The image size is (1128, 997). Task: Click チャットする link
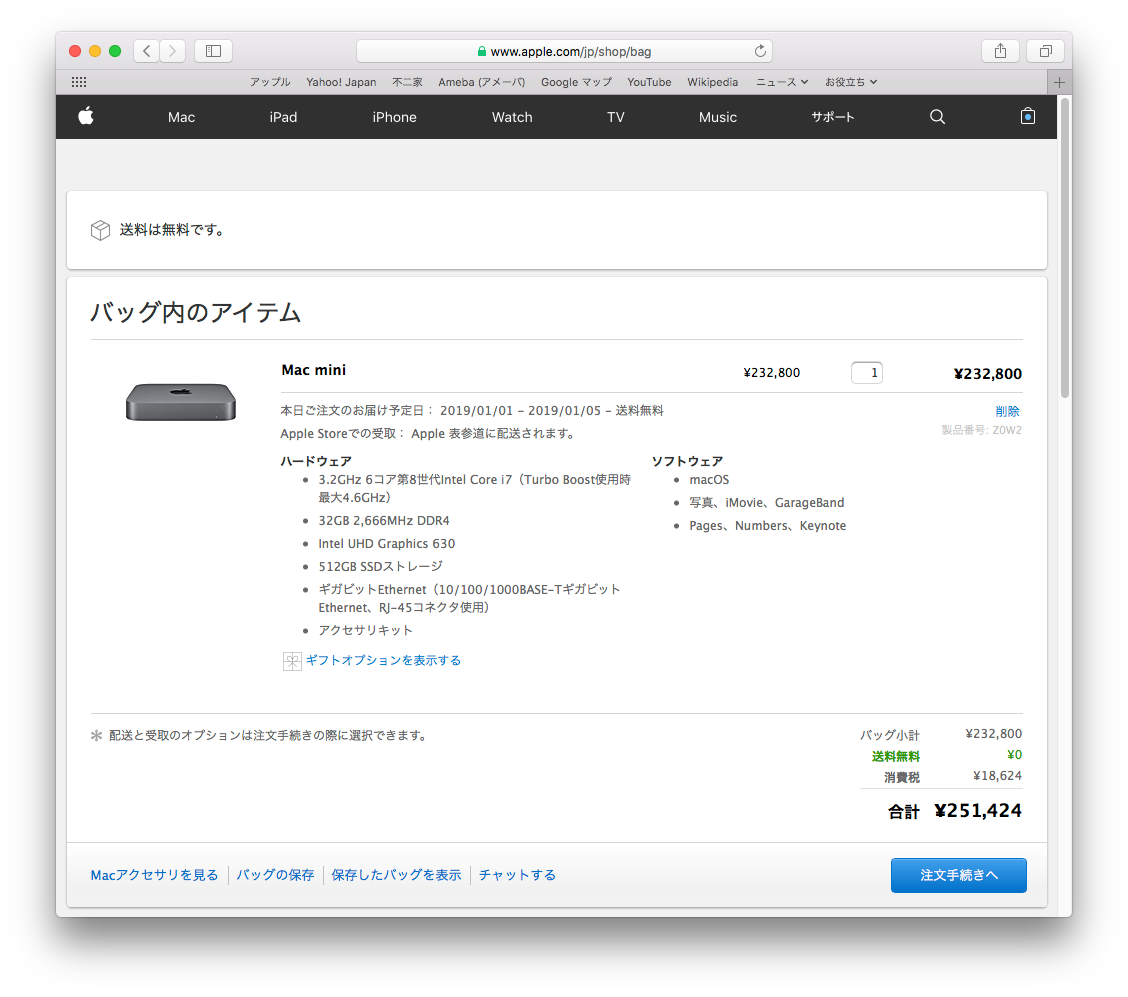coord(517,875)
